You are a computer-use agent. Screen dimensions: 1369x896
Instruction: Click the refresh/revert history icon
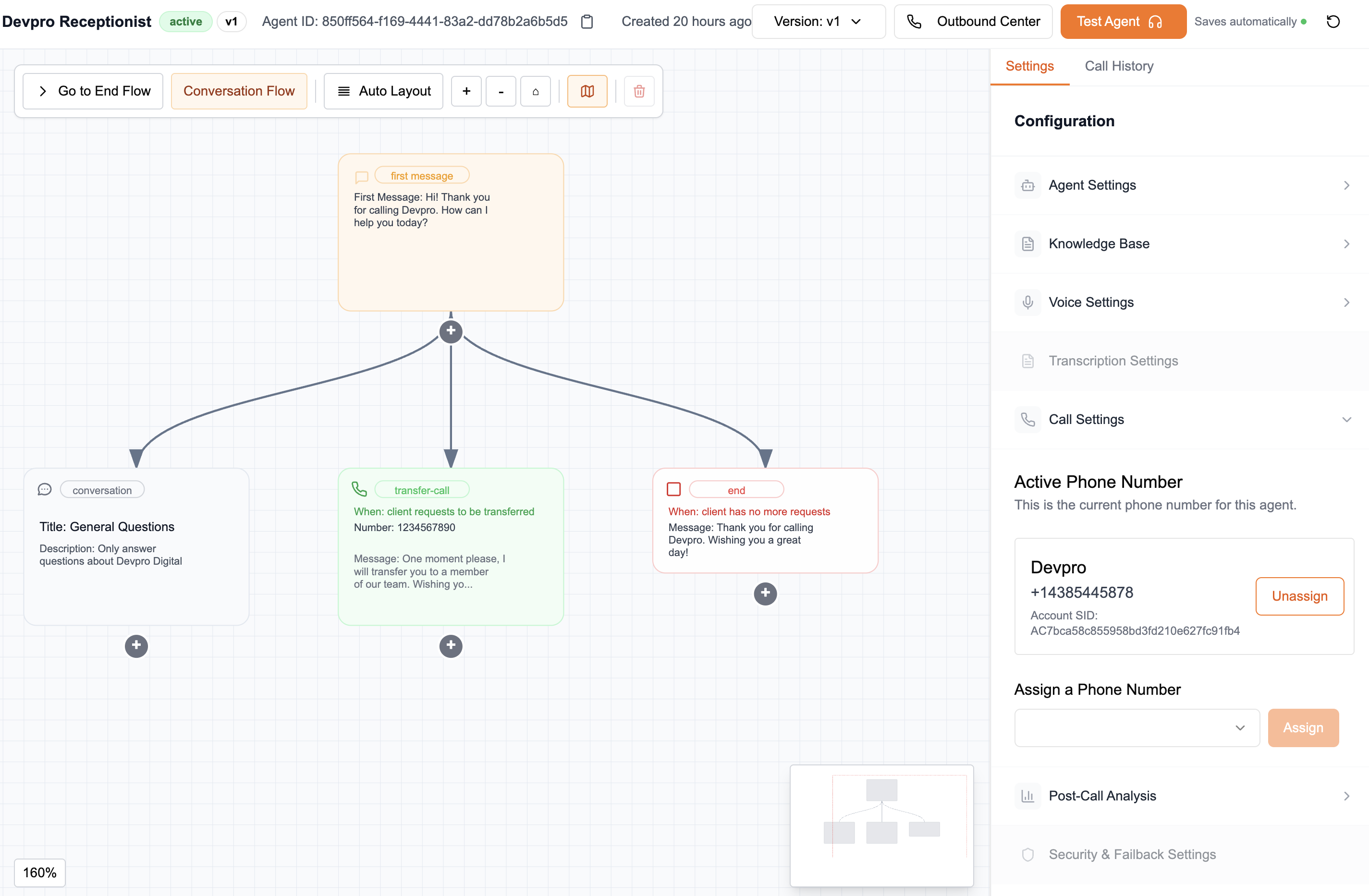[1333, 22]
